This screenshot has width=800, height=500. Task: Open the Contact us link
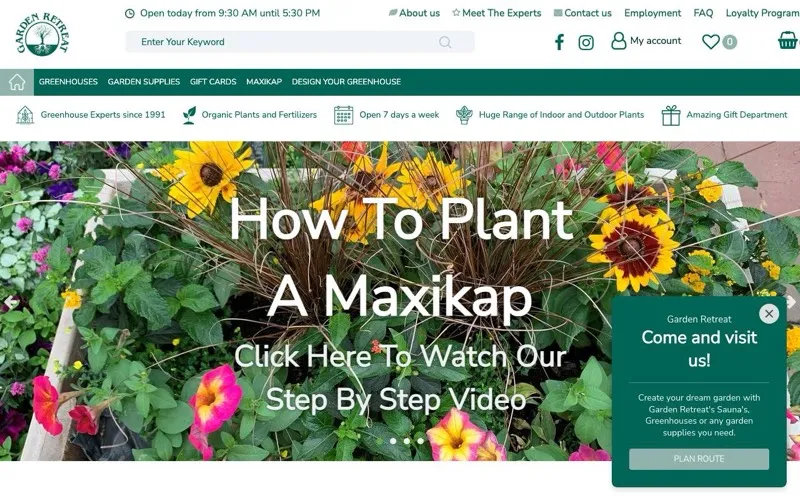(x=588, y=13)
